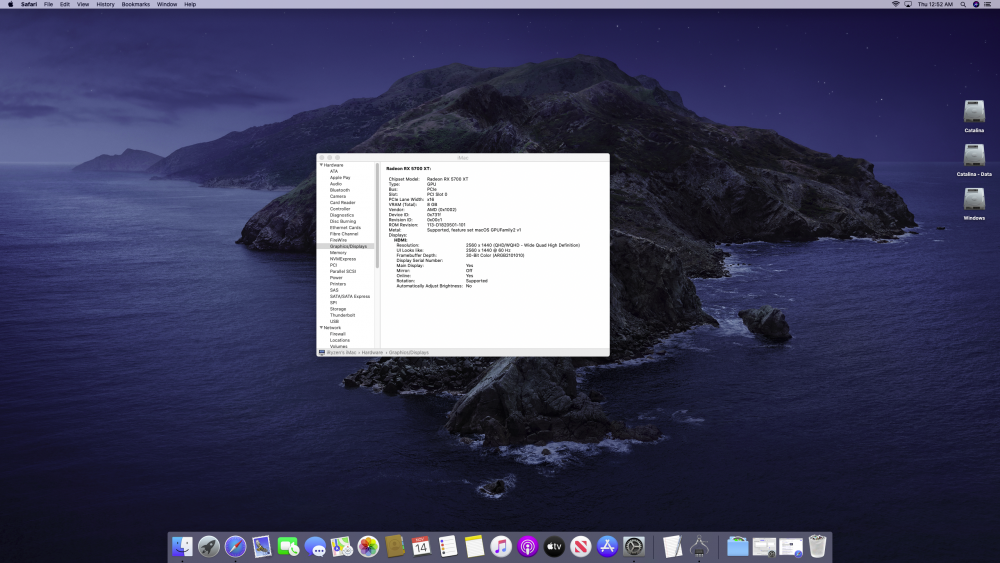
Task: Select USB in sidebar
Action: click(334, 321)
